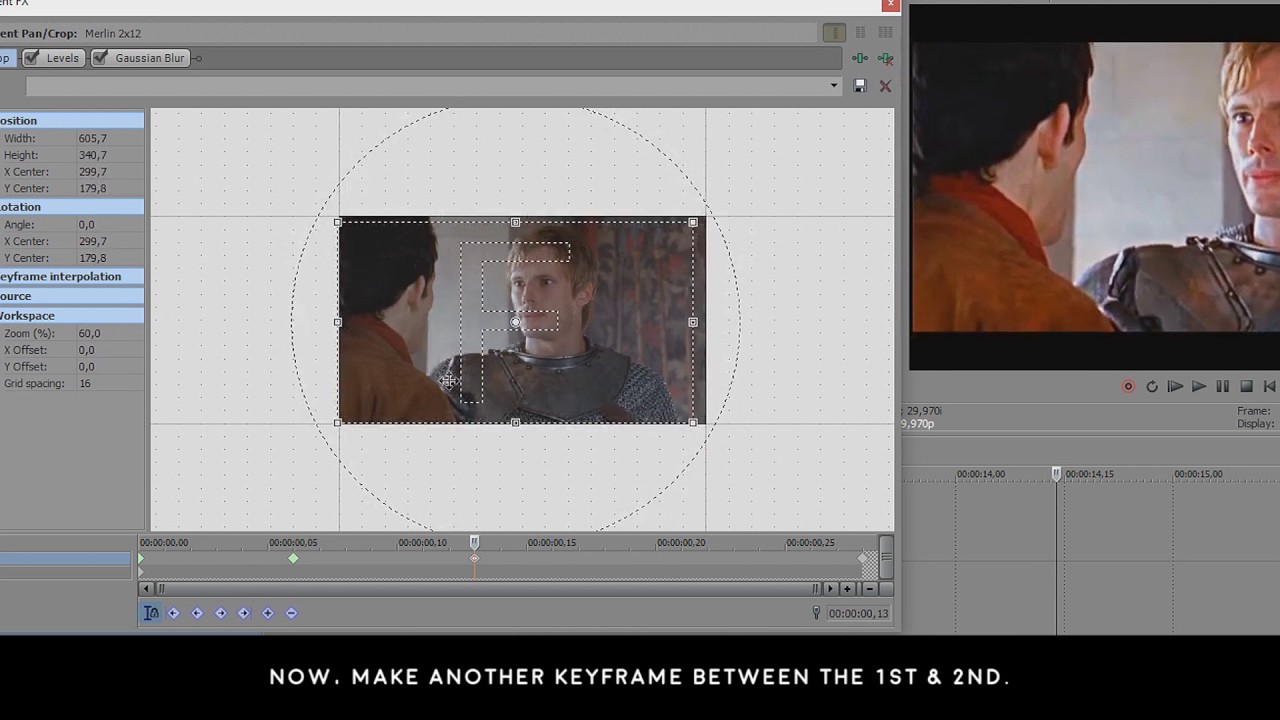Remove selected plug-in from chain

885,59
